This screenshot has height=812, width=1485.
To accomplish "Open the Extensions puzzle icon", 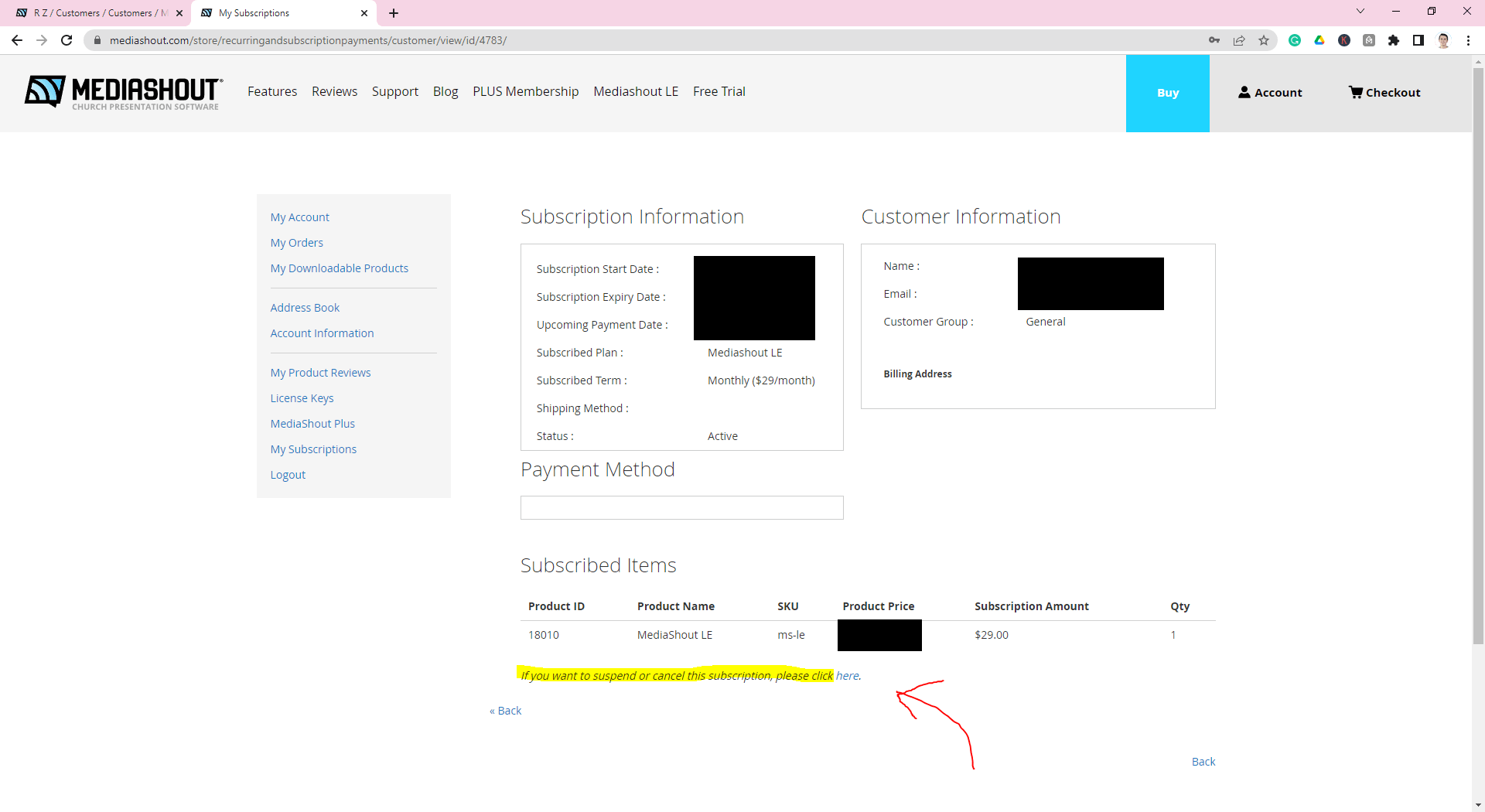I will click(x=1394, y=40).
